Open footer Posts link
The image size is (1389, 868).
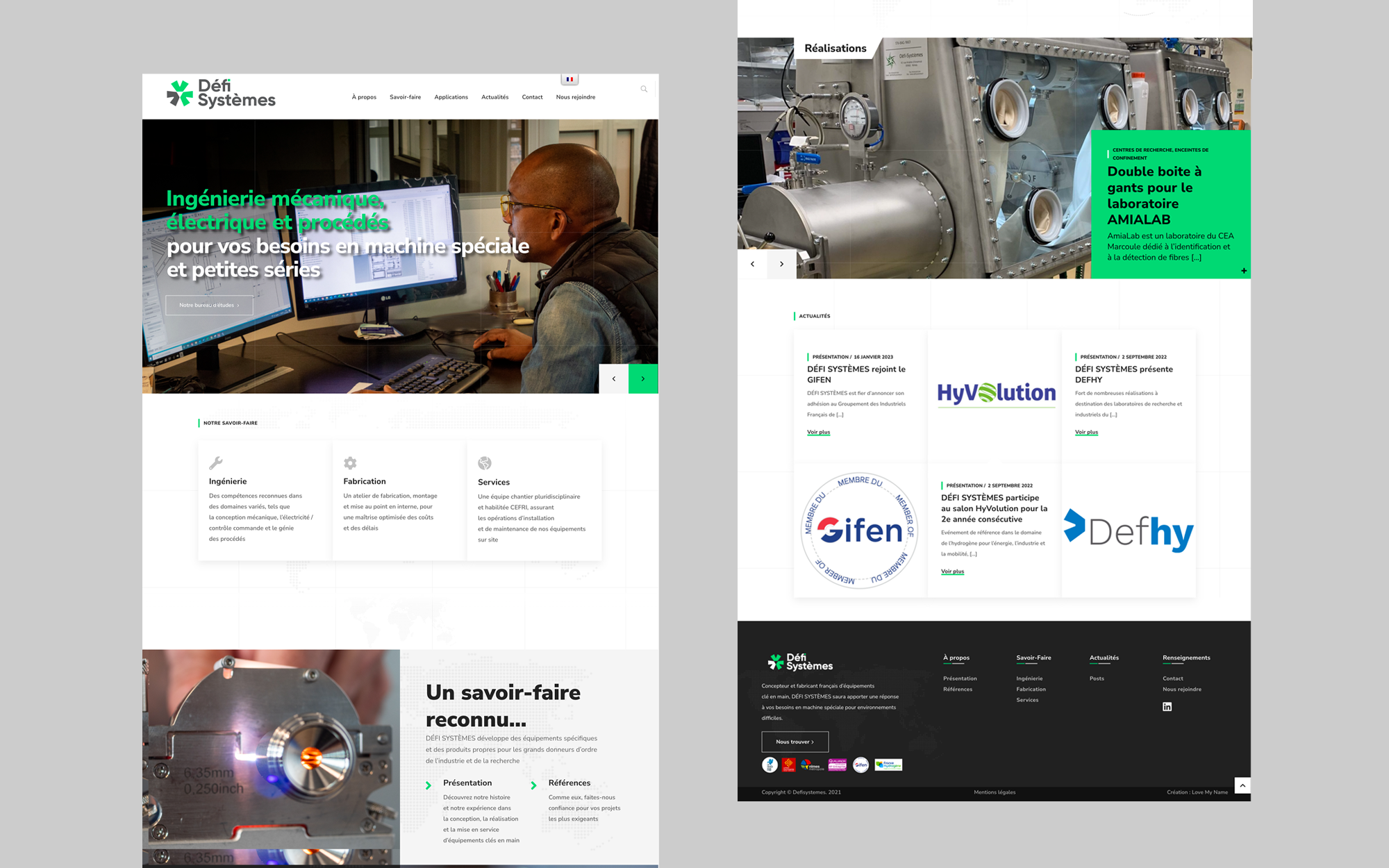pyautogui.click(x=1097, y=678)
